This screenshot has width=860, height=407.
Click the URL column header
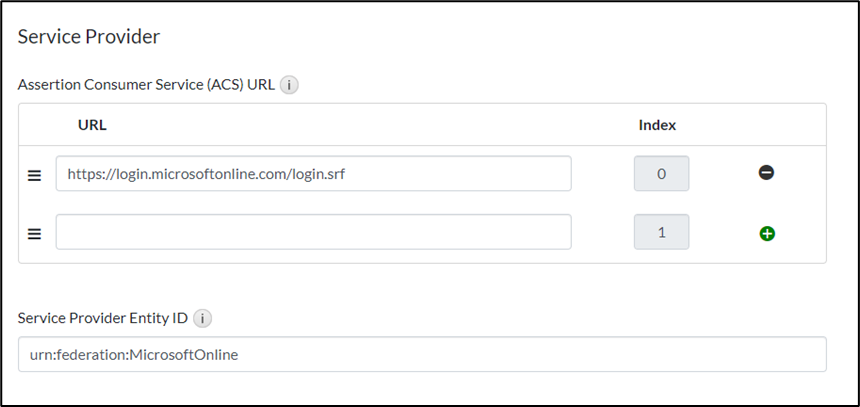pyautogui.click(x=92, y=125)
